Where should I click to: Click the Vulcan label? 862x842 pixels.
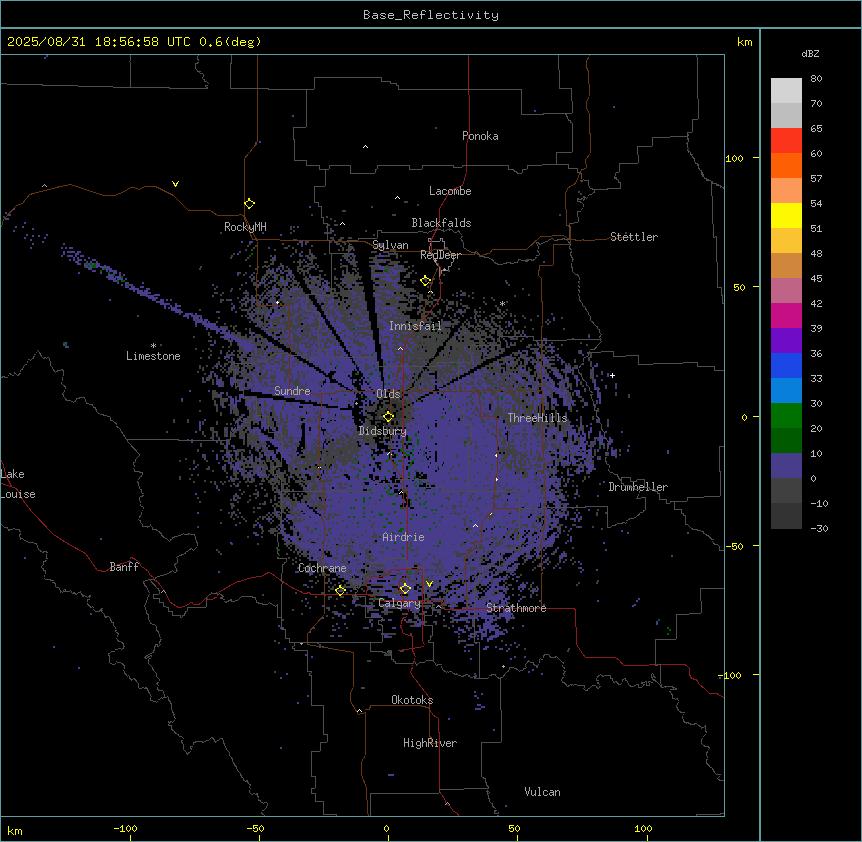tap(543, 792)
